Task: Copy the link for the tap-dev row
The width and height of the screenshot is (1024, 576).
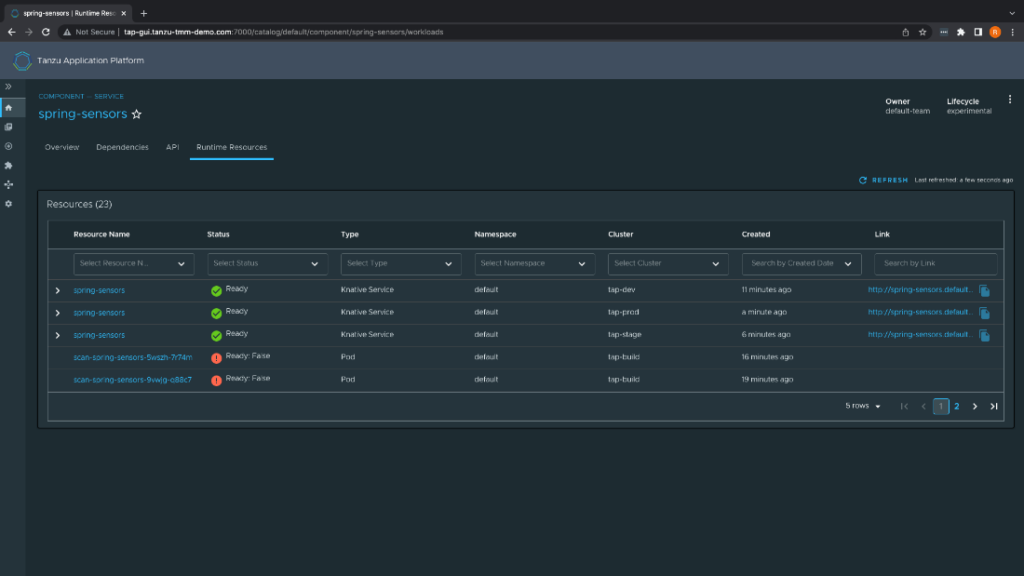Action: [984, 291]
